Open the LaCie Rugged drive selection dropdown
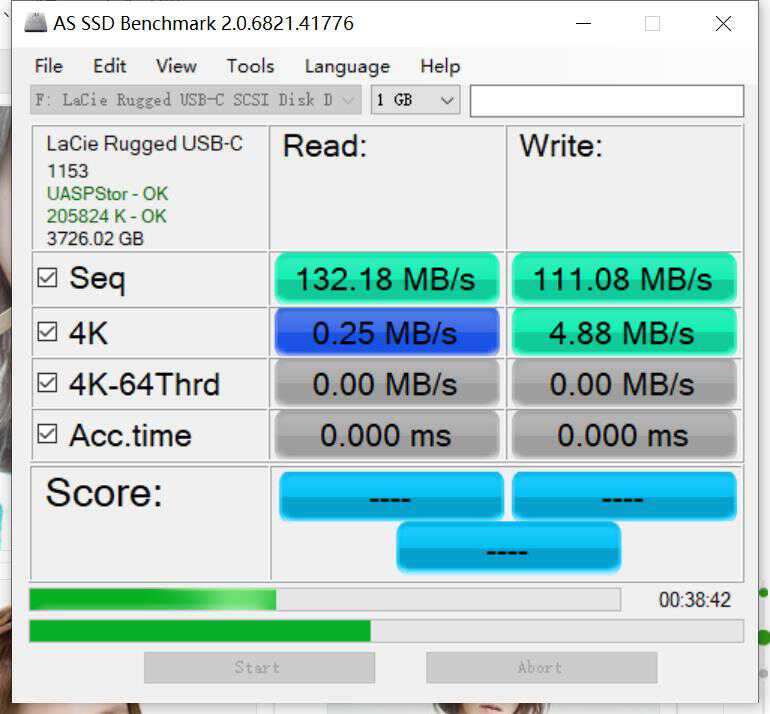Screen dimensions: 770x714 click(195, 100)
